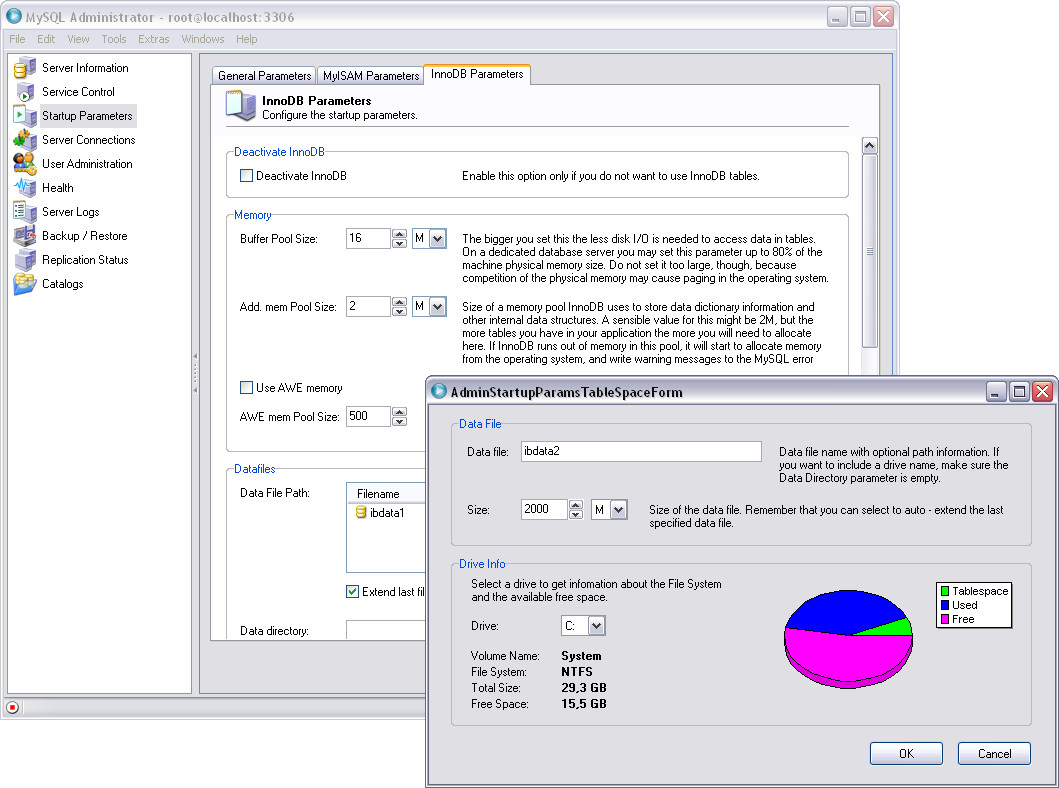Open the Health graph icon
Screen dimensions: 1059x788
click(x=25, y=187)
